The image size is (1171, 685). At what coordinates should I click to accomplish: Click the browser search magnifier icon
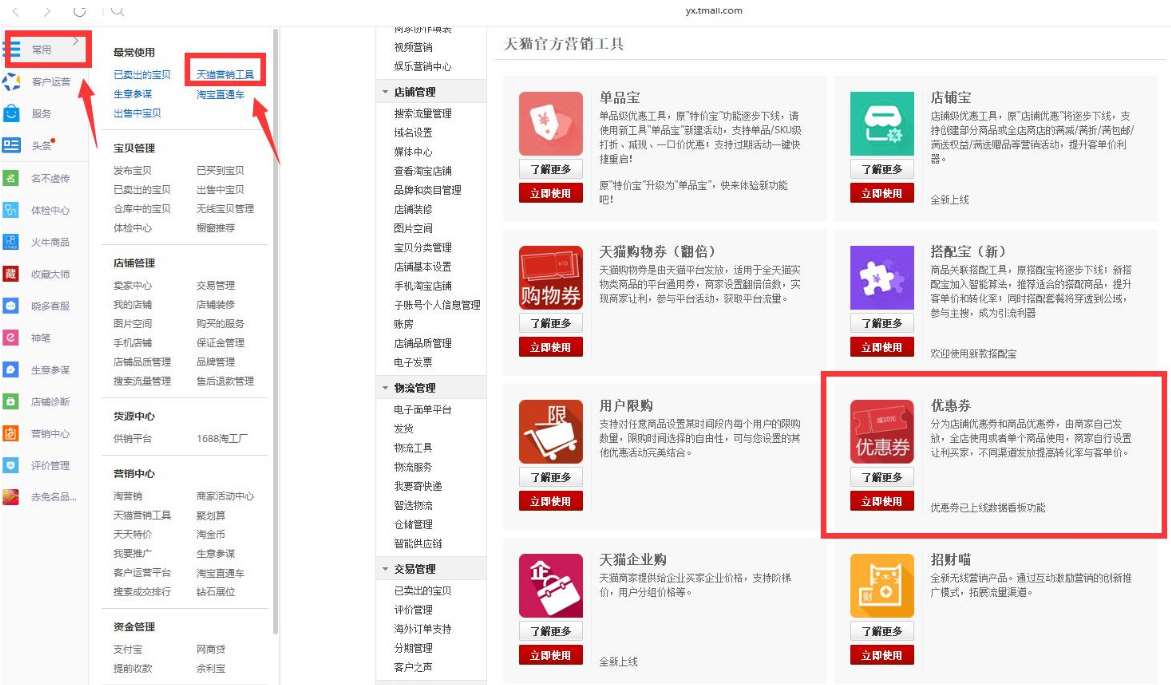(117, 11)
